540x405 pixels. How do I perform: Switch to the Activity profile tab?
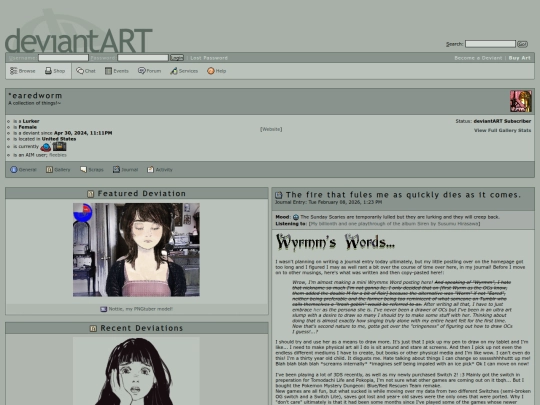pos(159,169)
